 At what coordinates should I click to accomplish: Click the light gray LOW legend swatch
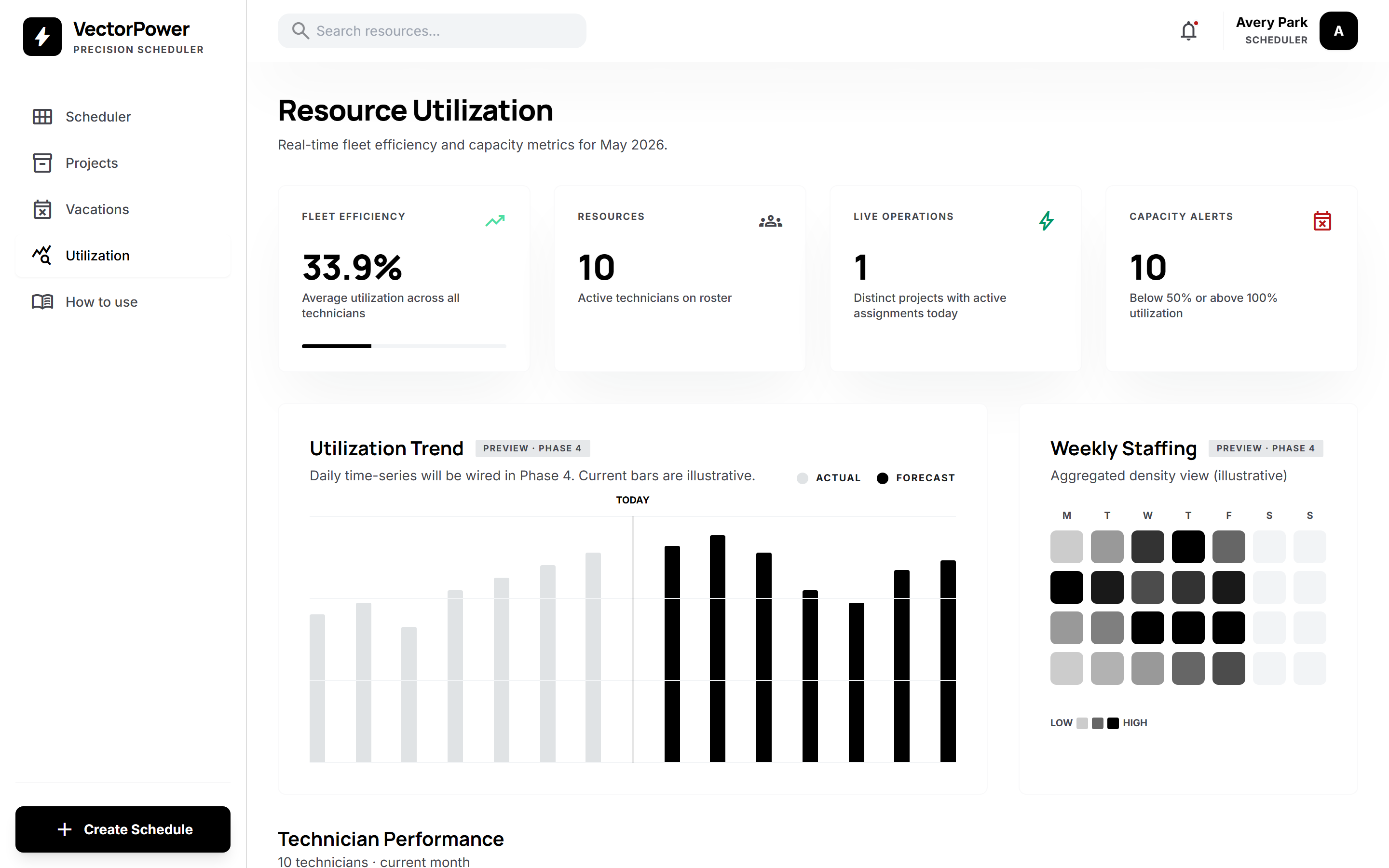[x=1082, y=723]
